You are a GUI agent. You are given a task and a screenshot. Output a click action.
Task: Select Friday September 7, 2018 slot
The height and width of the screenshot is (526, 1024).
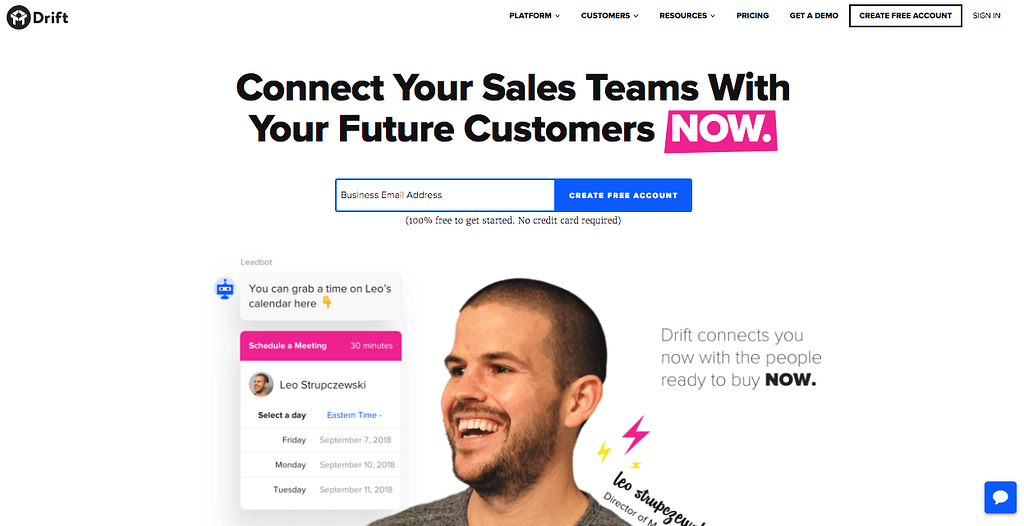321,440
